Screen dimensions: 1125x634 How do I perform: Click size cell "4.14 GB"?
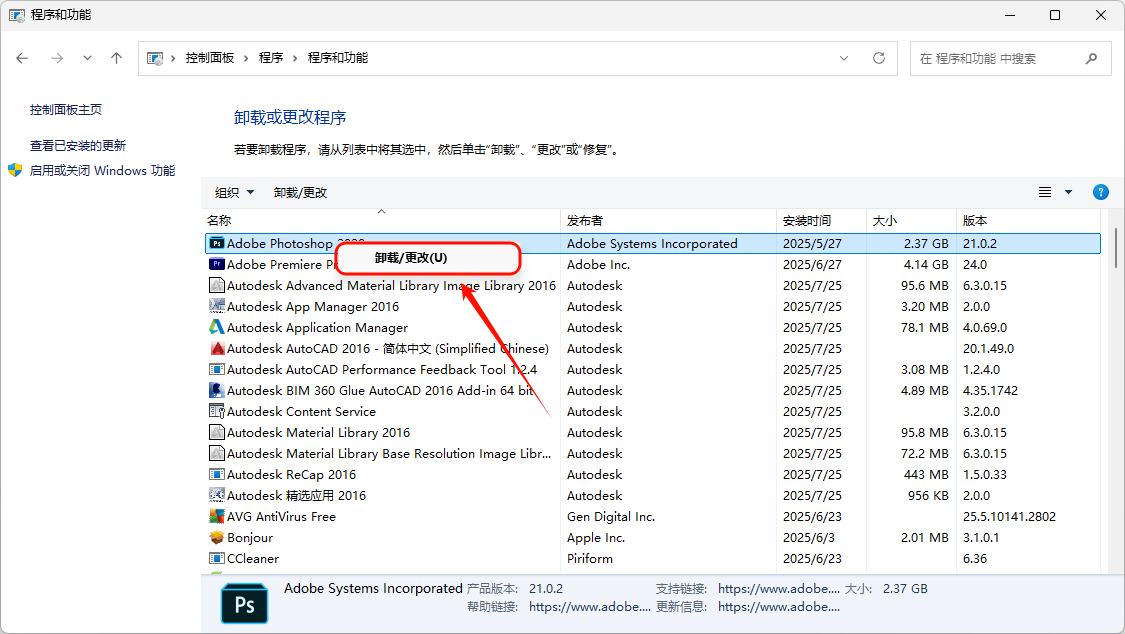(x=926, y=265)
